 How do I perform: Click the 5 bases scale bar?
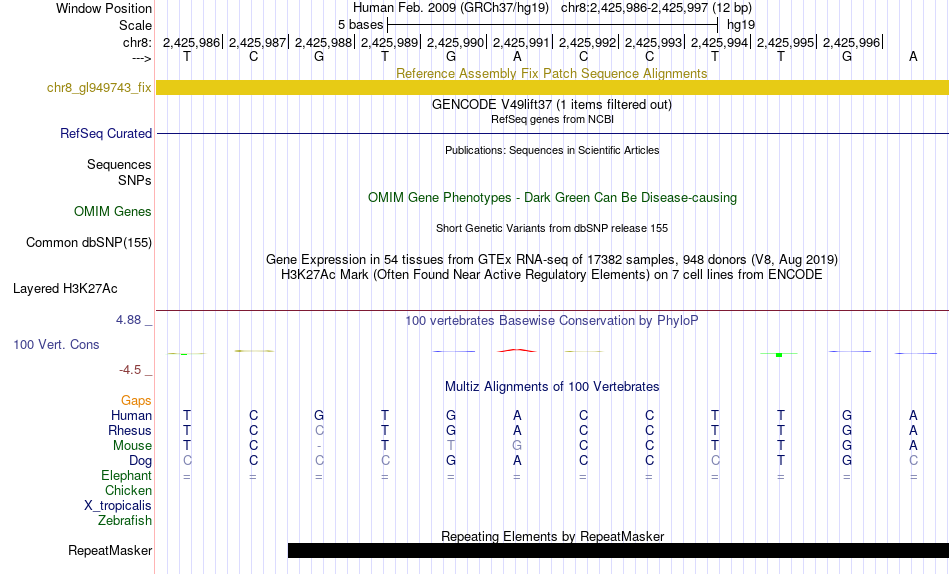(553, 25)
